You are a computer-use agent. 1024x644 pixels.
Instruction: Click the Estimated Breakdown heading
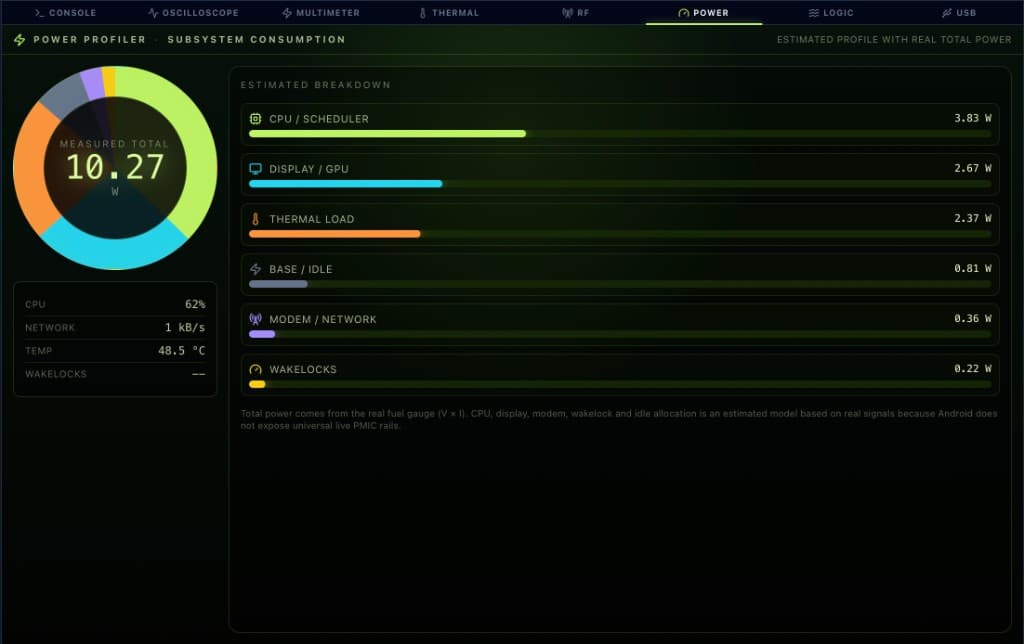(315, 85)
